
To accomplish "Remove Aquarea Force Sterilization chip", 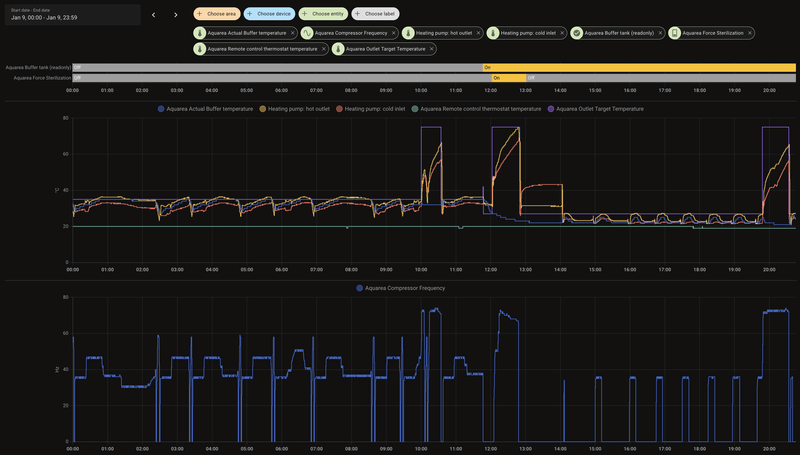I will [x=749, y=33].
